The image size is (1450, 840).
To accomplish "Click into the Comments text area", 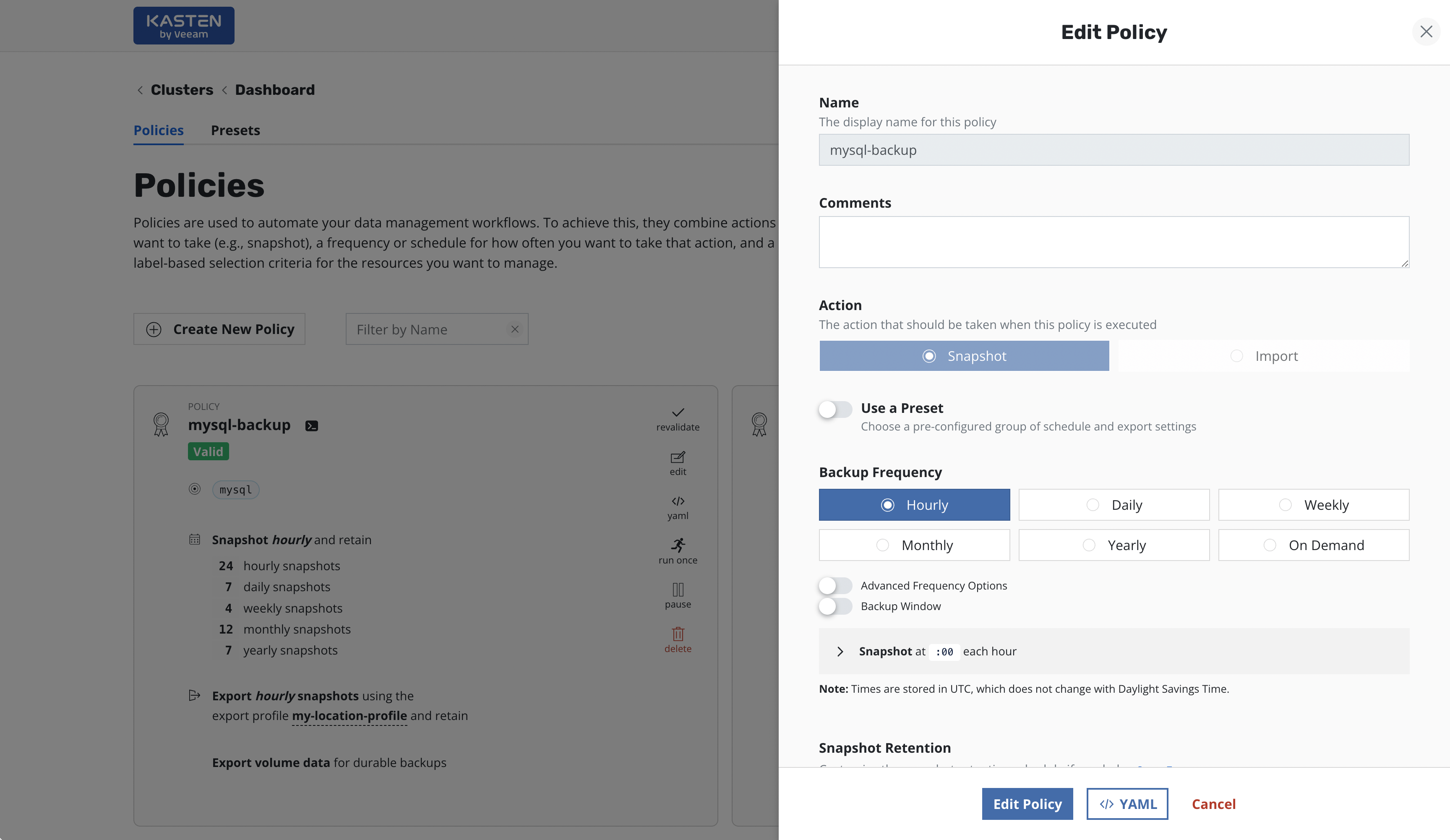I will (1114, 242).
